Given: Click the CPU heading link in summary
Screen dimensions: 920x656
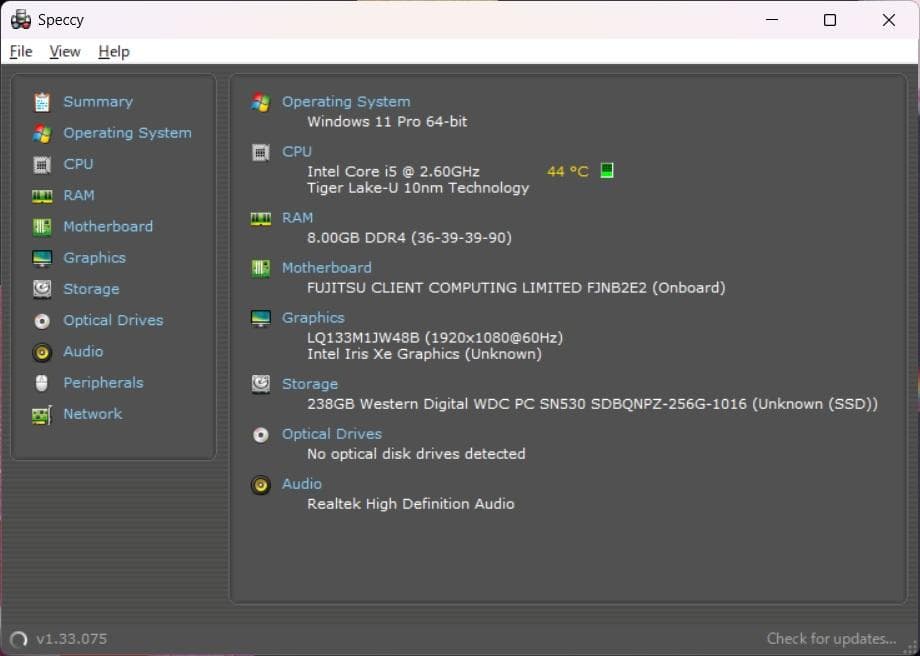Looking at the screenshot, I should (297, 152).
